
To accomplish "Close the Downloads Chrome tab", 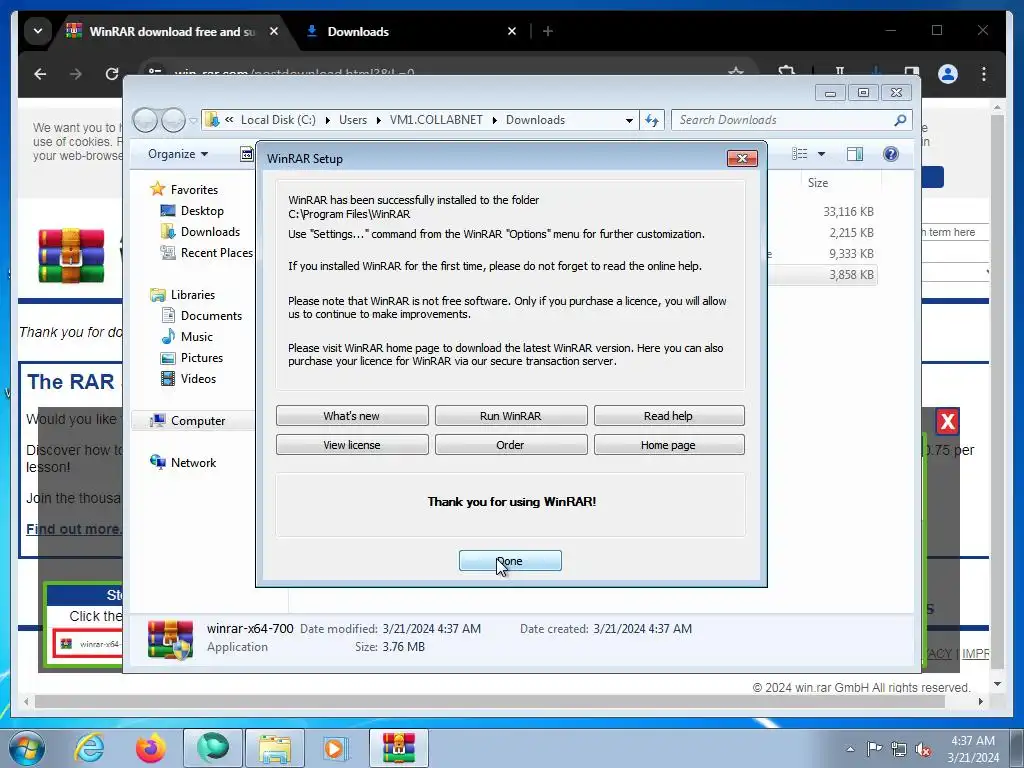I will (x=512, y=31).
